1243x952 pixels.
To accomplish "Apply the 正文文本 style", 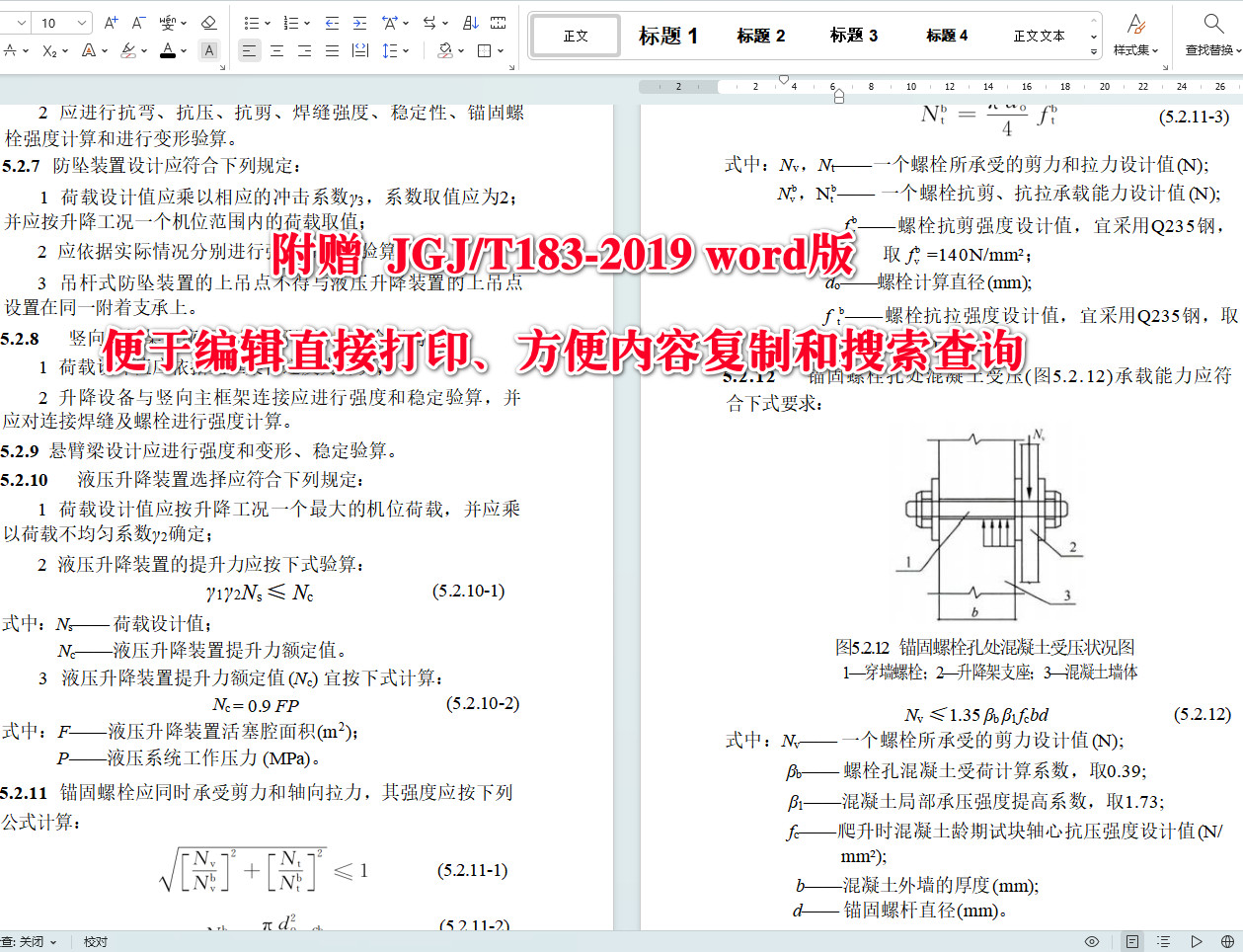I will pos(1039,36).
